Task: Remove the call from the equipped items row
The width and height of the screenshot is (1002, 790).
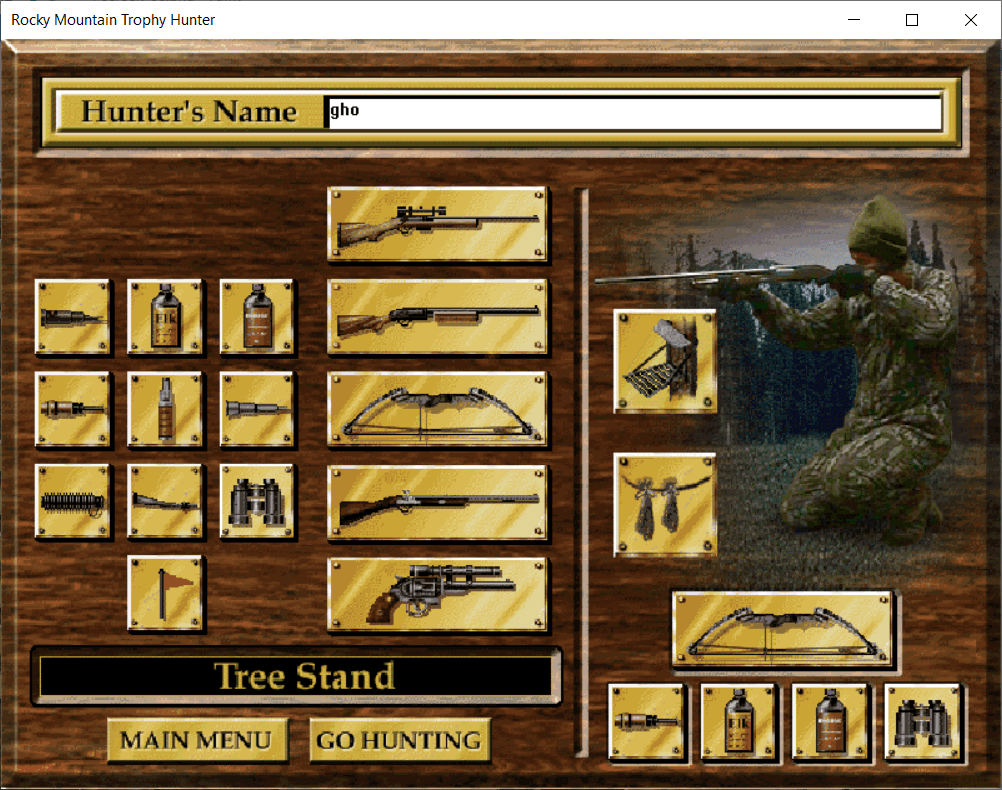Action: (647, 722)
